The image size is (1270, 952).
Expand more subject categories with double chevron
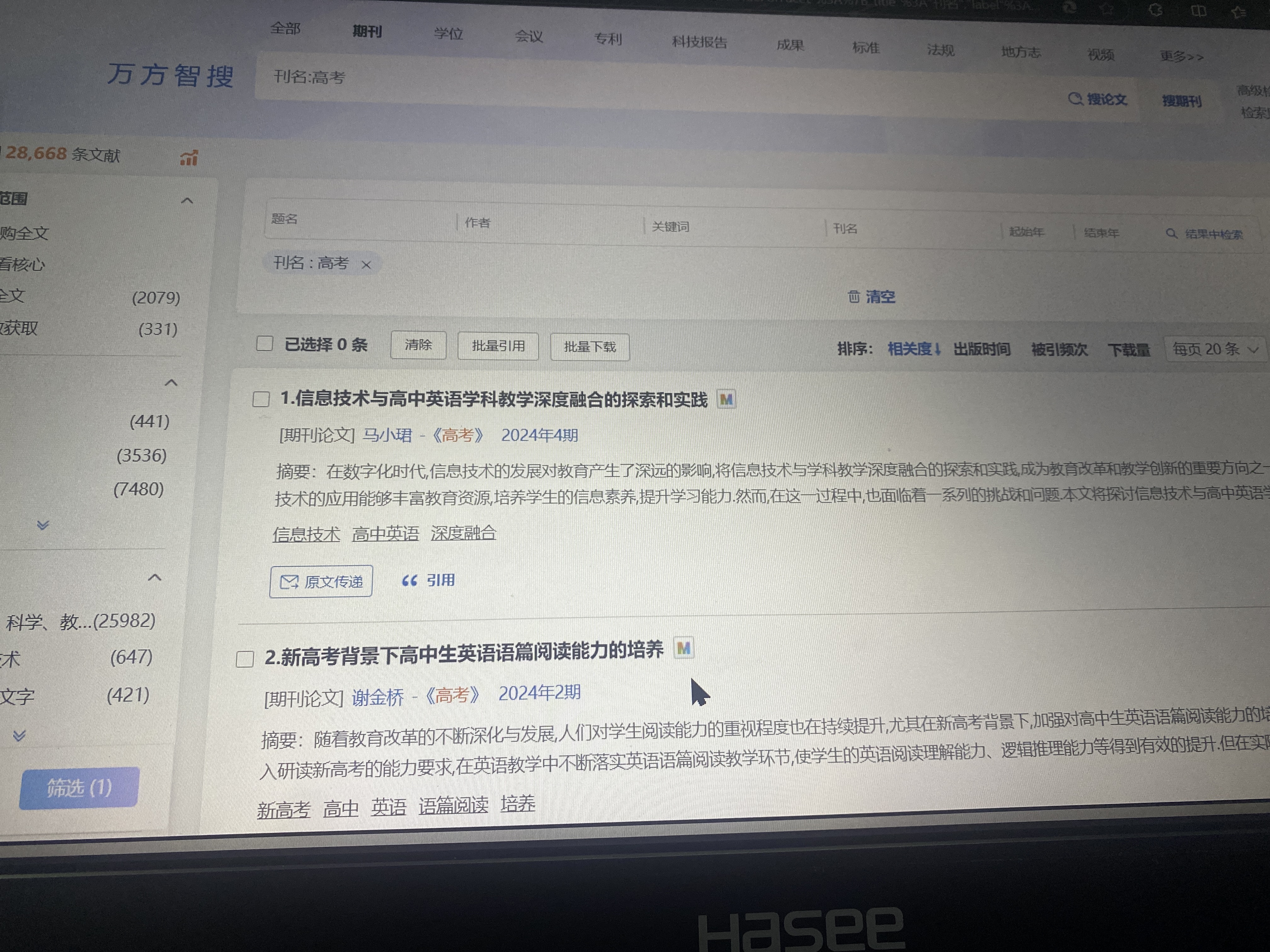[20, 736]
